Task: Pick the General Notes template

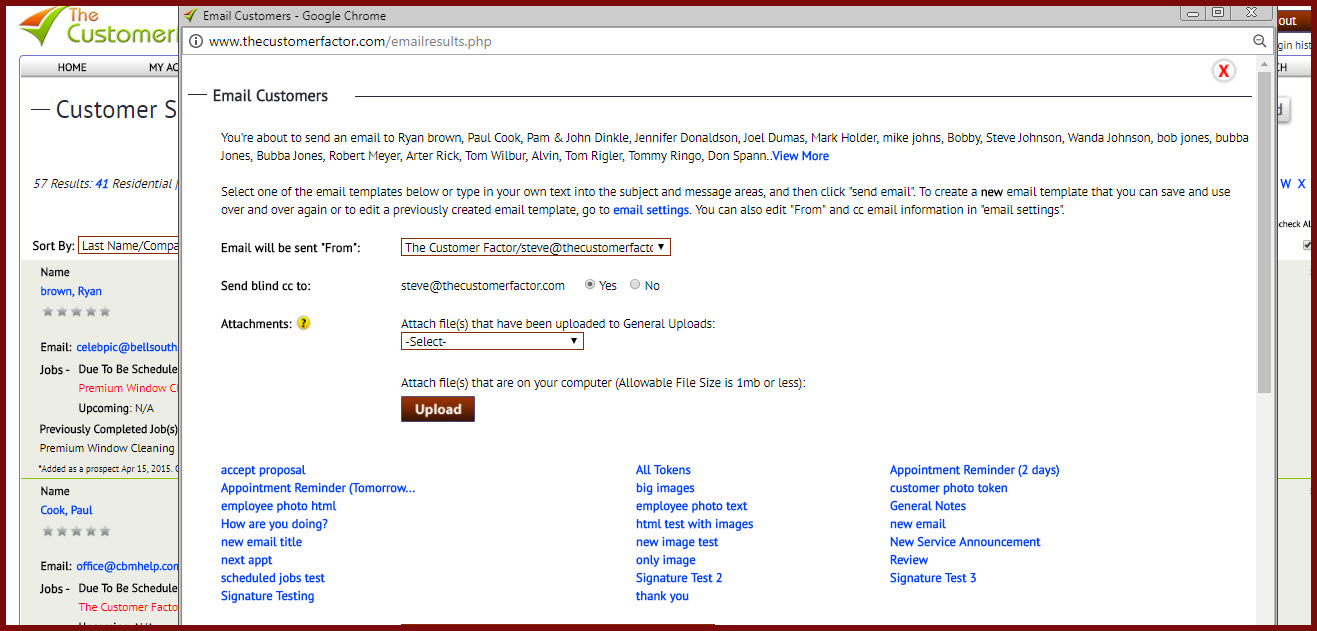Action: click(928, 506)
